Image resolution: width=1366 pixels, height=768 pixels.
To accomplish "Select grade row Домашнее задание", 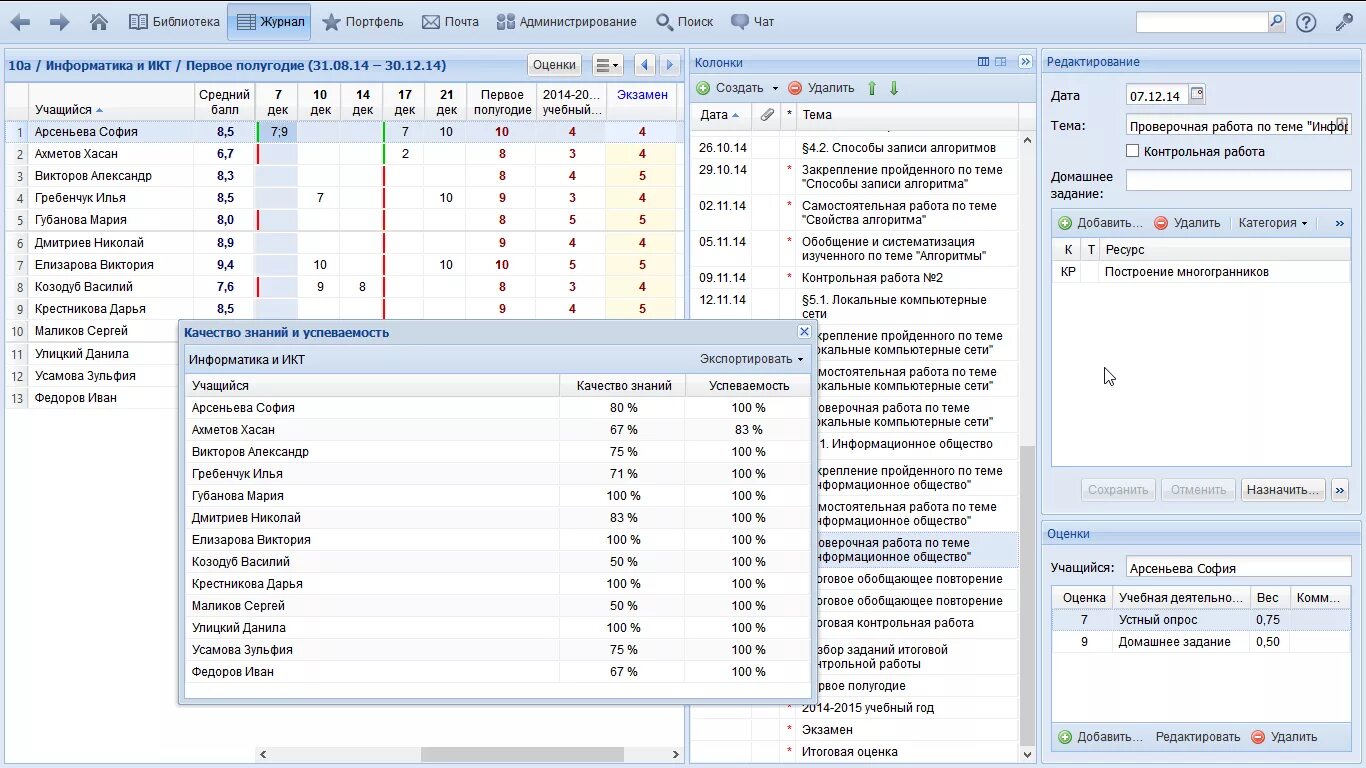I will (x=1201, y=642).
